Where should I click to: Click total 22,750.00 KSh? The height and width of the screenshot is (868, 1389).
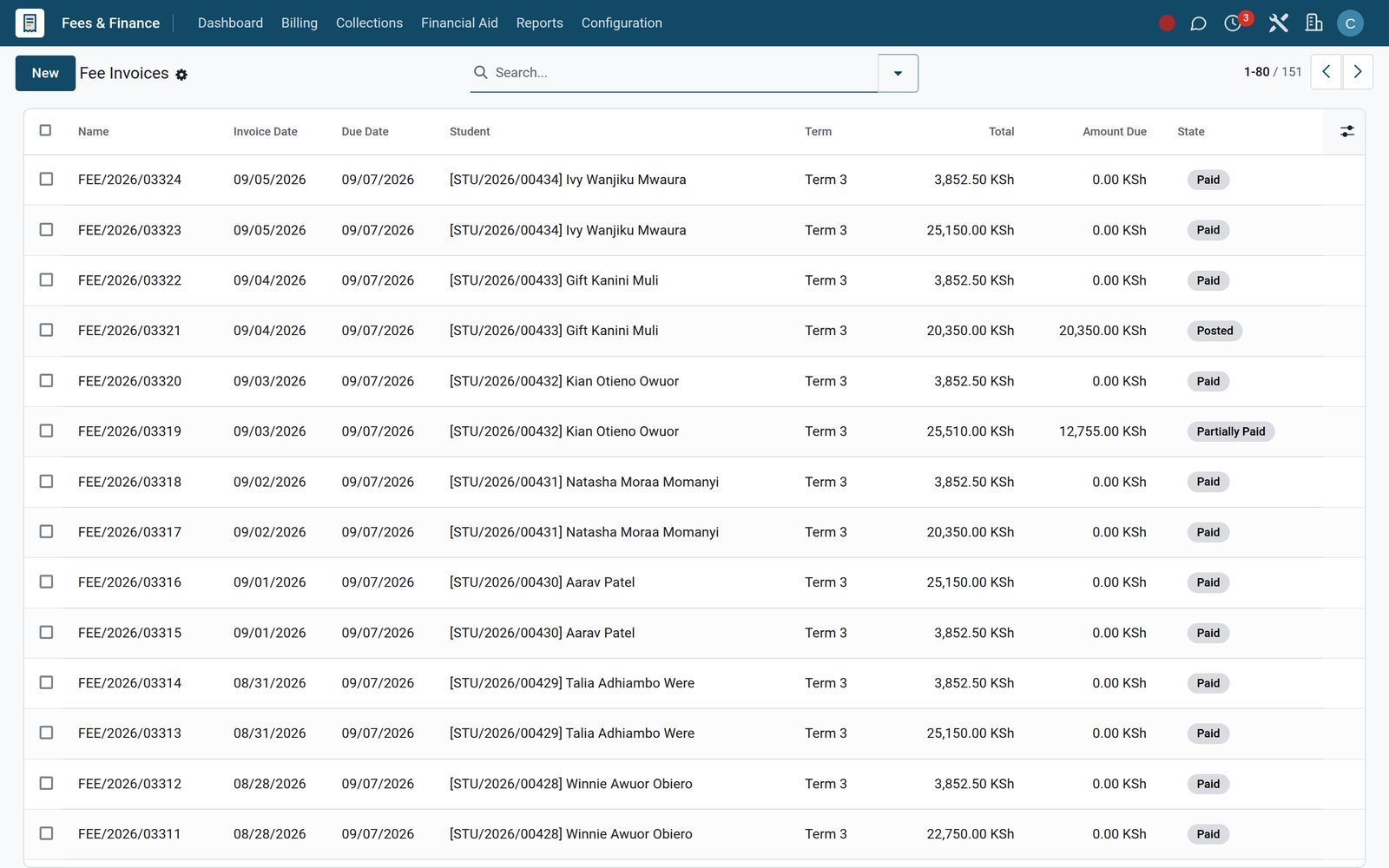(x=970, y=834)
